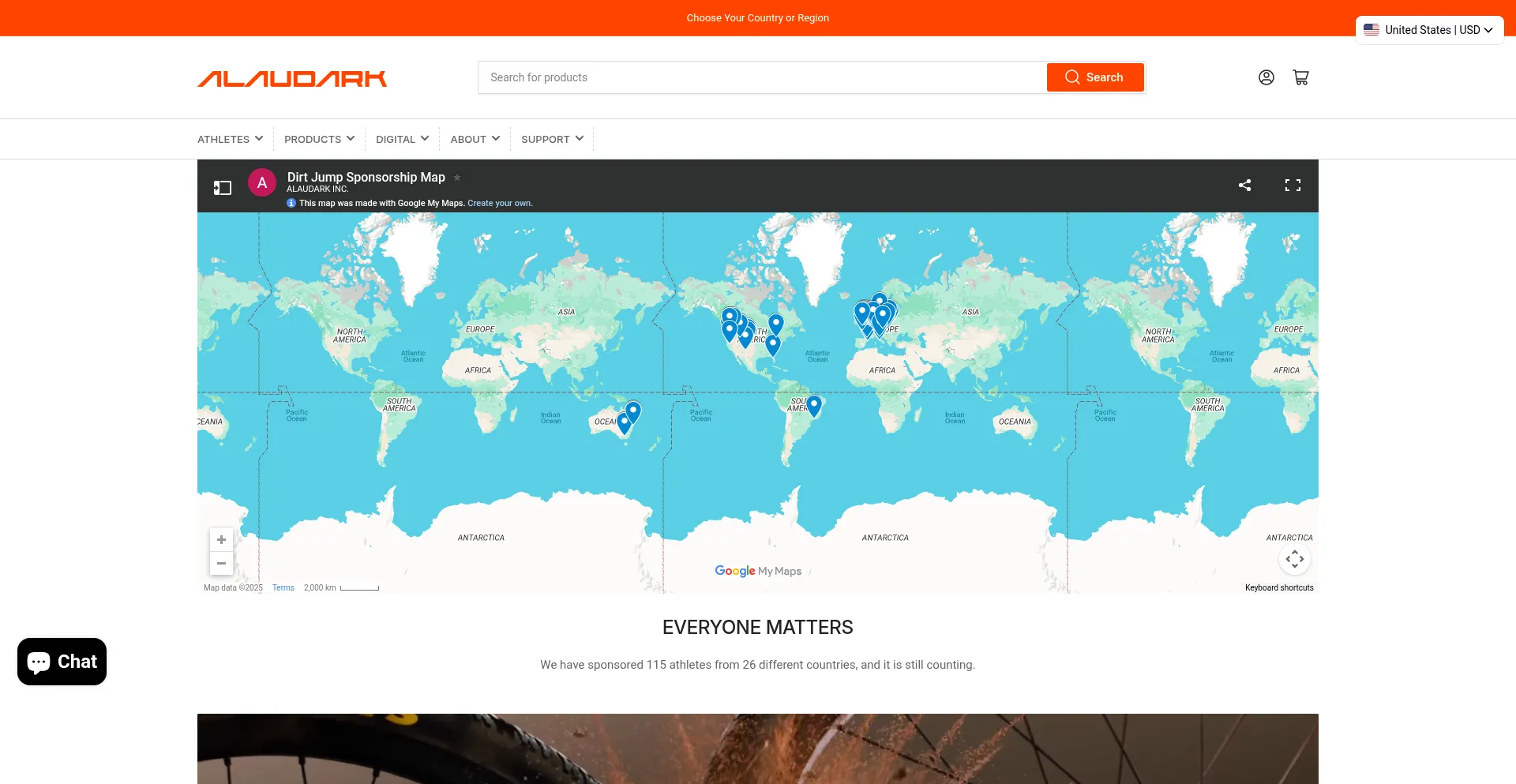Follow the Create your own link
Screen dimensions: 1516x784
click(500, 204)
